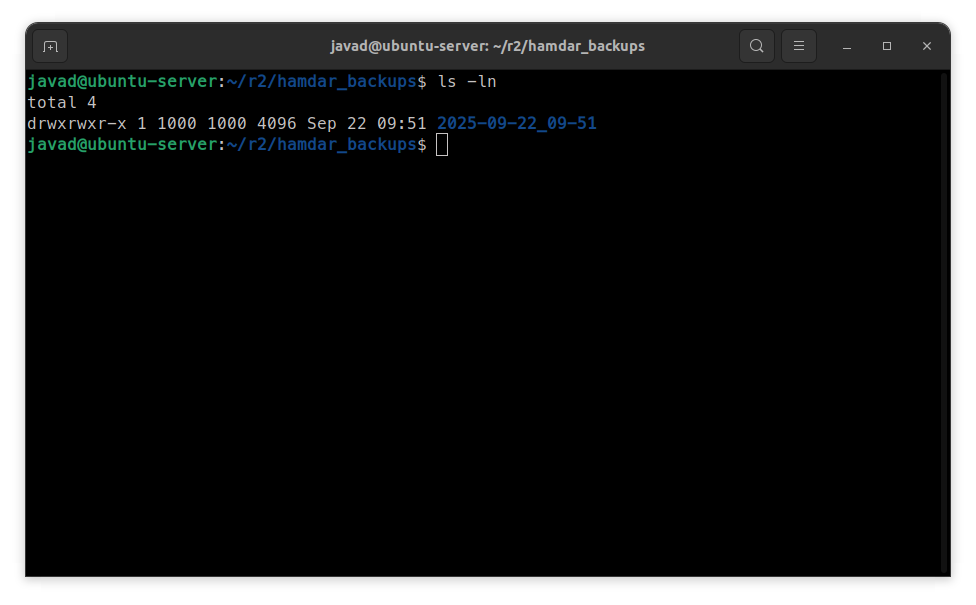The image size is (976, 605).
Task: Open the hamburger main menu
Action: pyautogui.click(x=798, y=46)
